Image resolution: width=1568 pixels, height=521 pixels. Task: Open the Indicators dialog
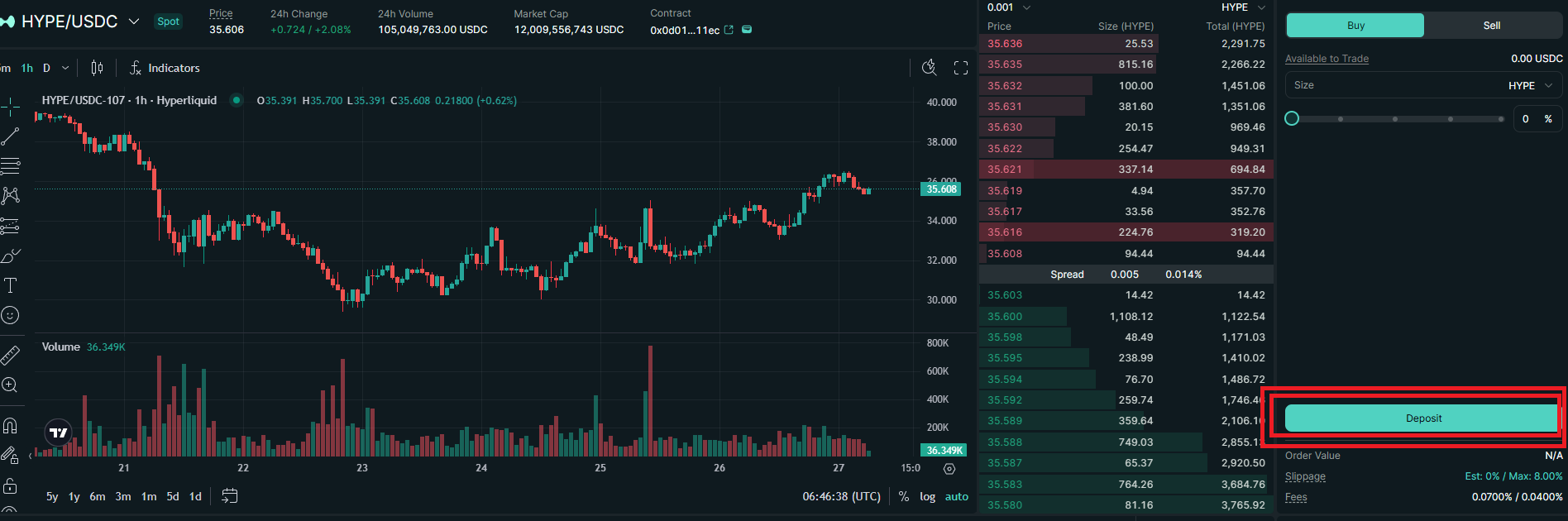pyautogui.click(x=165, y=68)
